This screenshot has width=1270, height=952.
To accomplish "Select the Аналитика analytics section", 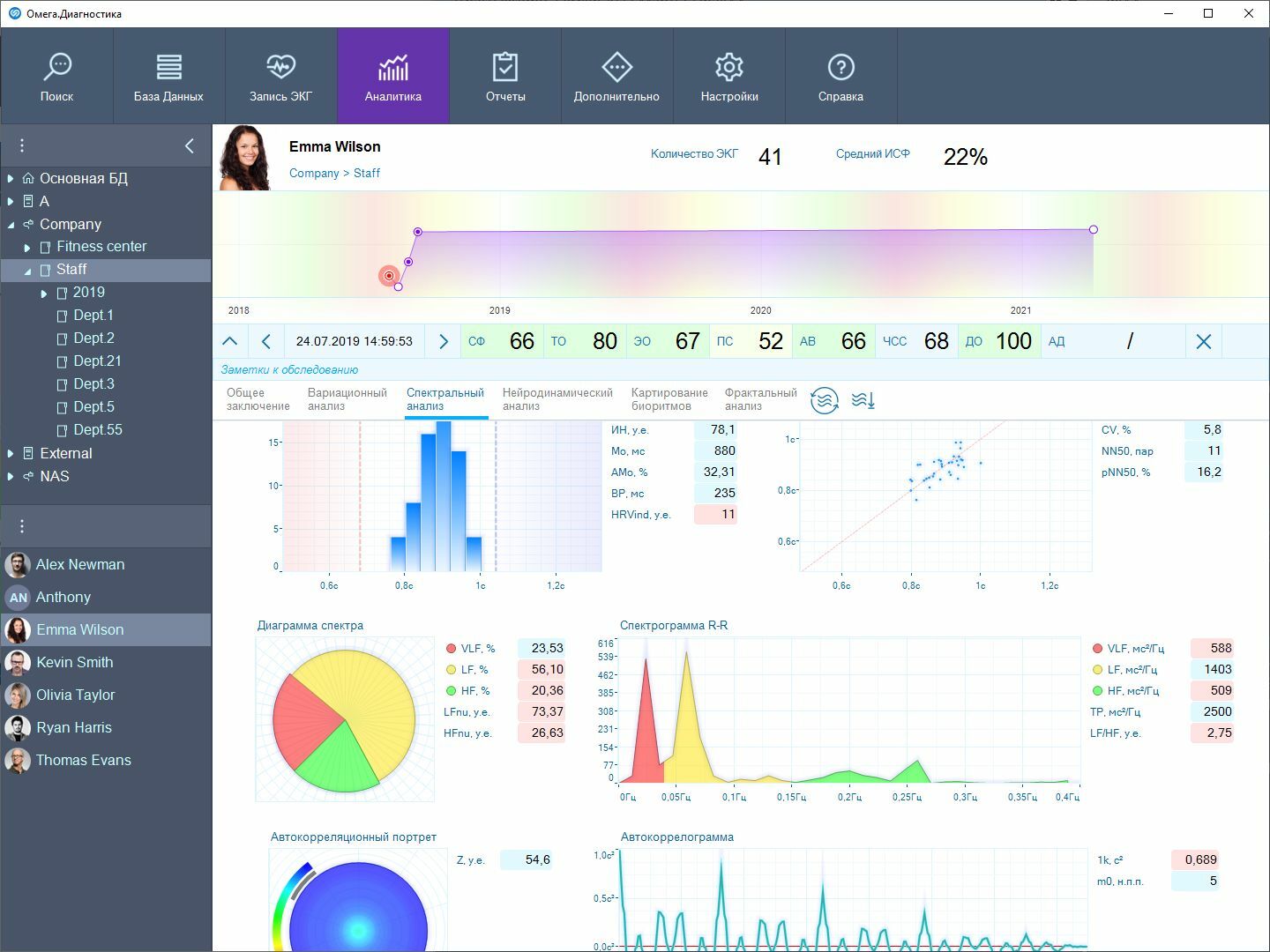I will point(393,76).
